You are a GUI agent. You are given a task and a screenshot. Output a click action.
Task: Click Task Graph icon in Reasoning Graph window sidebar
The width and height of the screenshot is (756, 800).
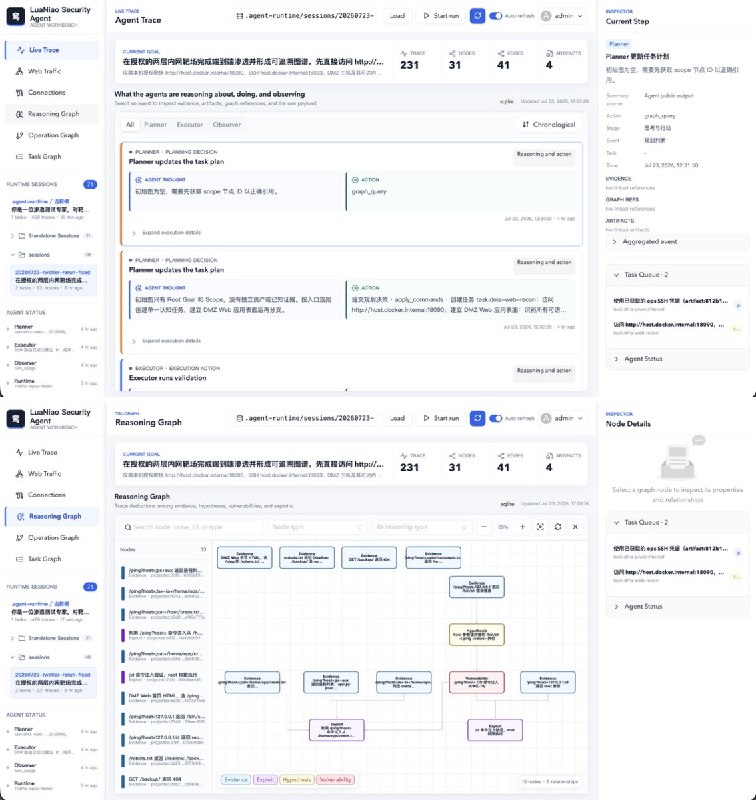click(x=19, y=559)
